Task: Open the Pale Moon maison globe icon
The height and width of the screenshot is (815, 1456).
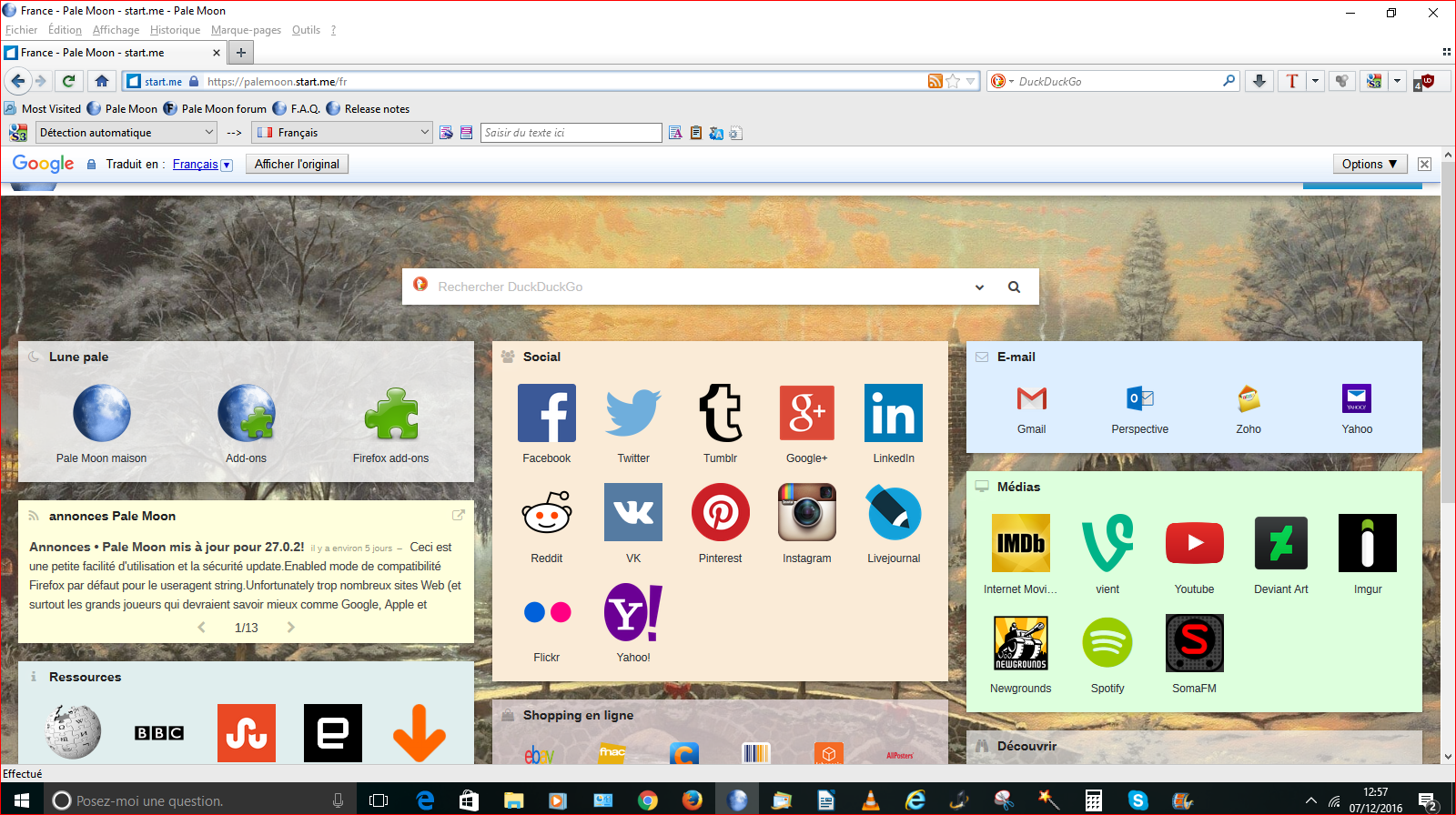Action: [102, 413]
